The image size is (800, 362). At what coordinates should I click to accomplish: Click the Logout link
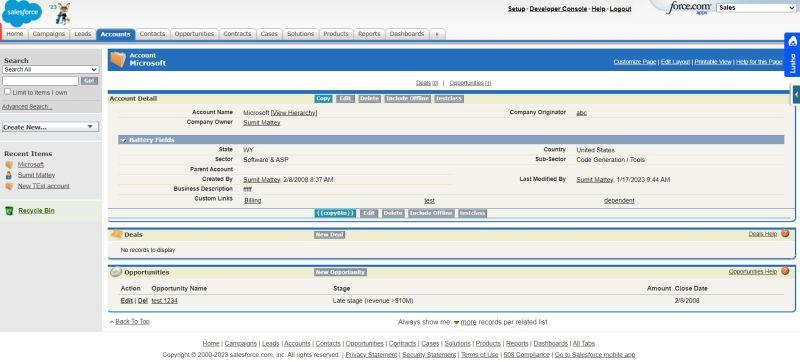pyautogui.click(x=620, y=9)
